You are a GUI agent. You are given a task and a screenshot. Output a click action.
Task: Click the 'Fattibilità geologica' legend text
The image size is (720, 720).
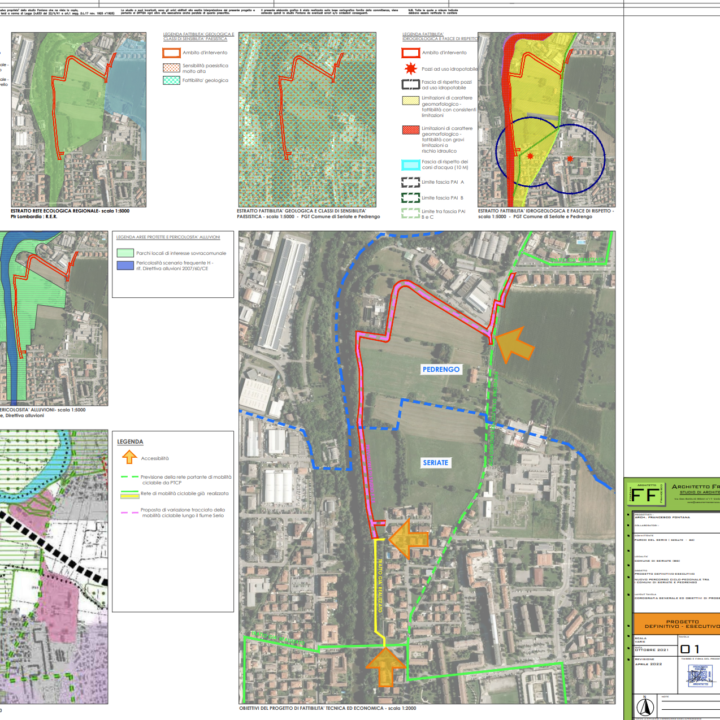pos(205,80)
